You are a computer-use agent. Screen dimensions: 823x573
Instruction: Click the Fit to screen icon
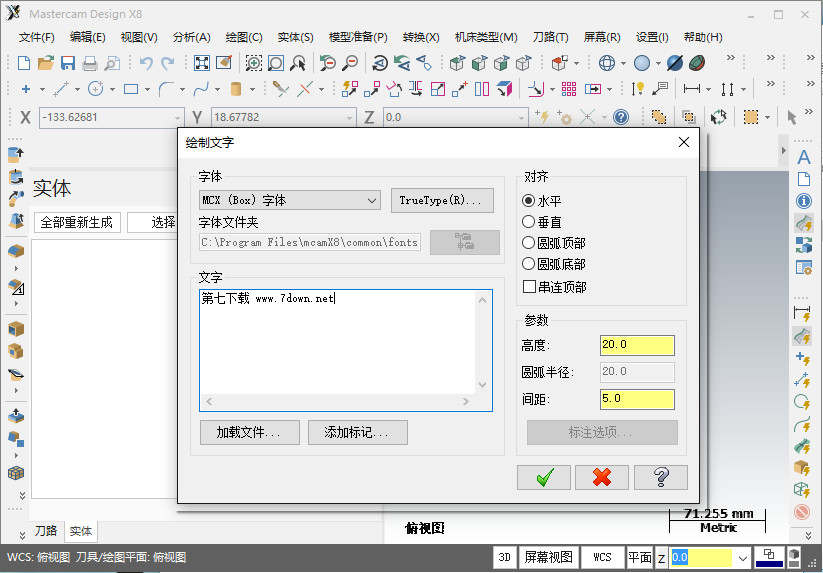(202, 63)
